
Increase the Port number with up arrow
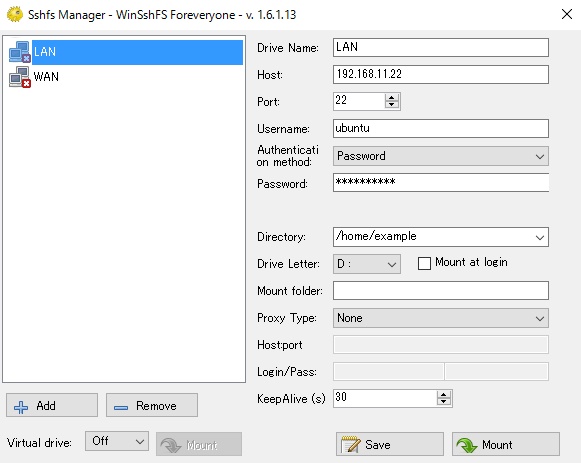click(x=392, y=97)
